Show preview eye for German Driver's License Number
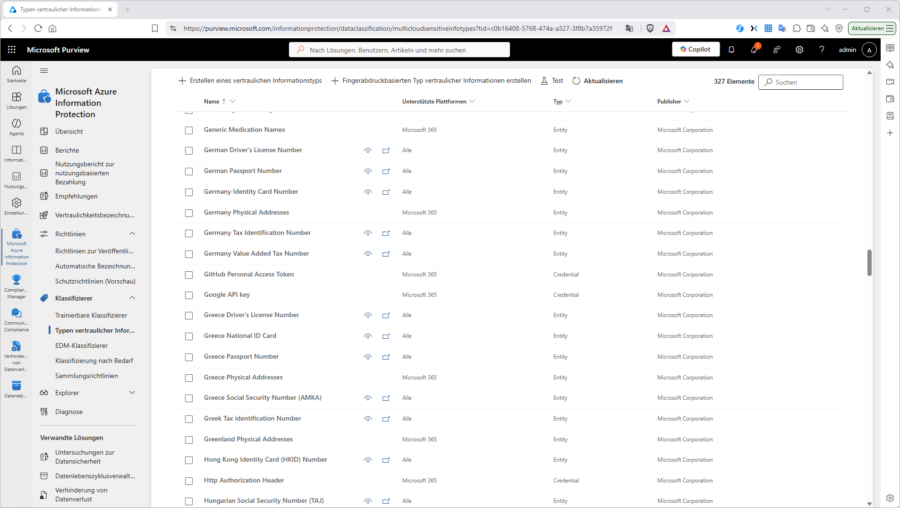This screenshot has height=508, width=900. point(368,150)
